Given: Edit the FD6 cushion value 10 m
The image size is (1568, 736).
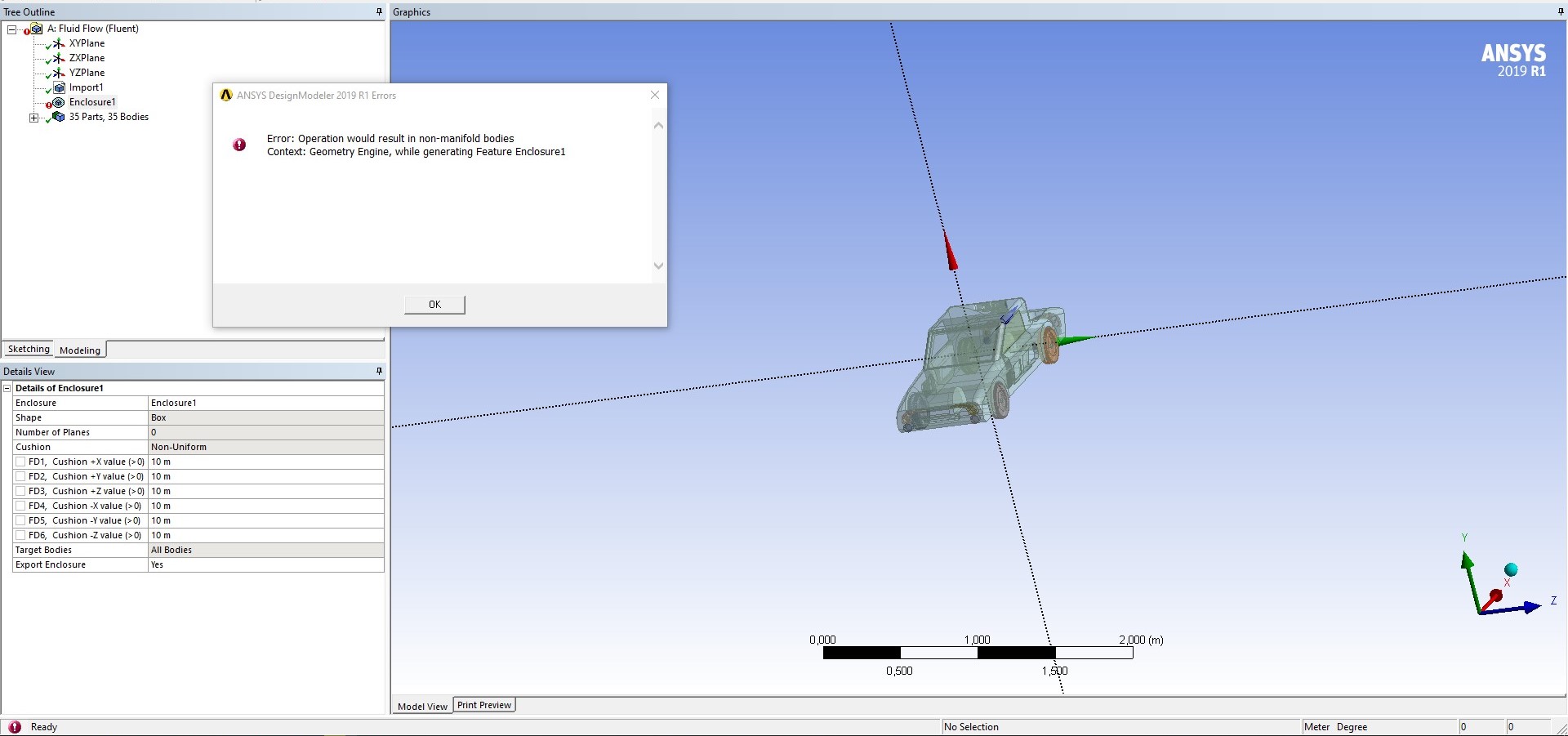Looking at the screenshot, I should (x=265, y=535).
